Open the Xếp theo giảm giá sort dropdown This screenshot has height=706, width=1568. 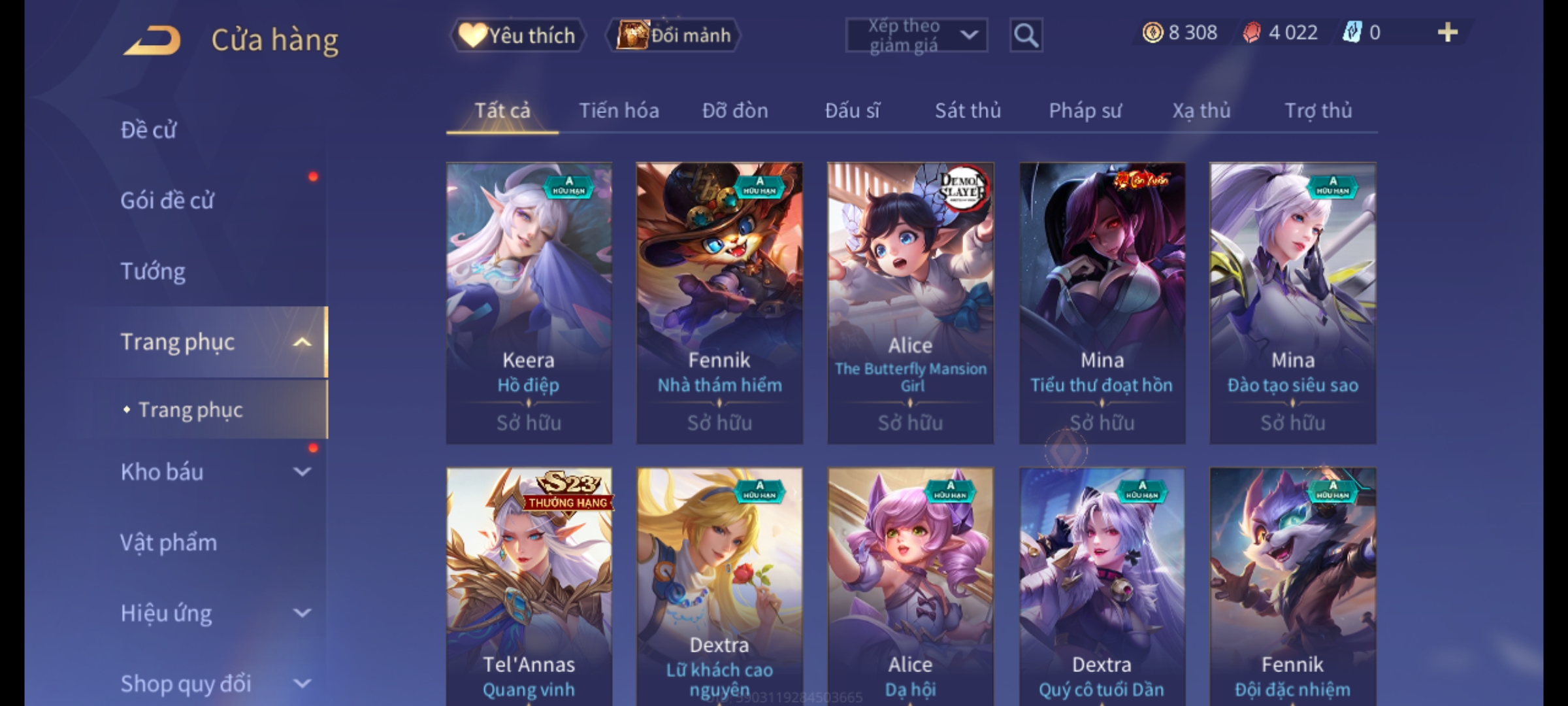(x=916, y=35)
